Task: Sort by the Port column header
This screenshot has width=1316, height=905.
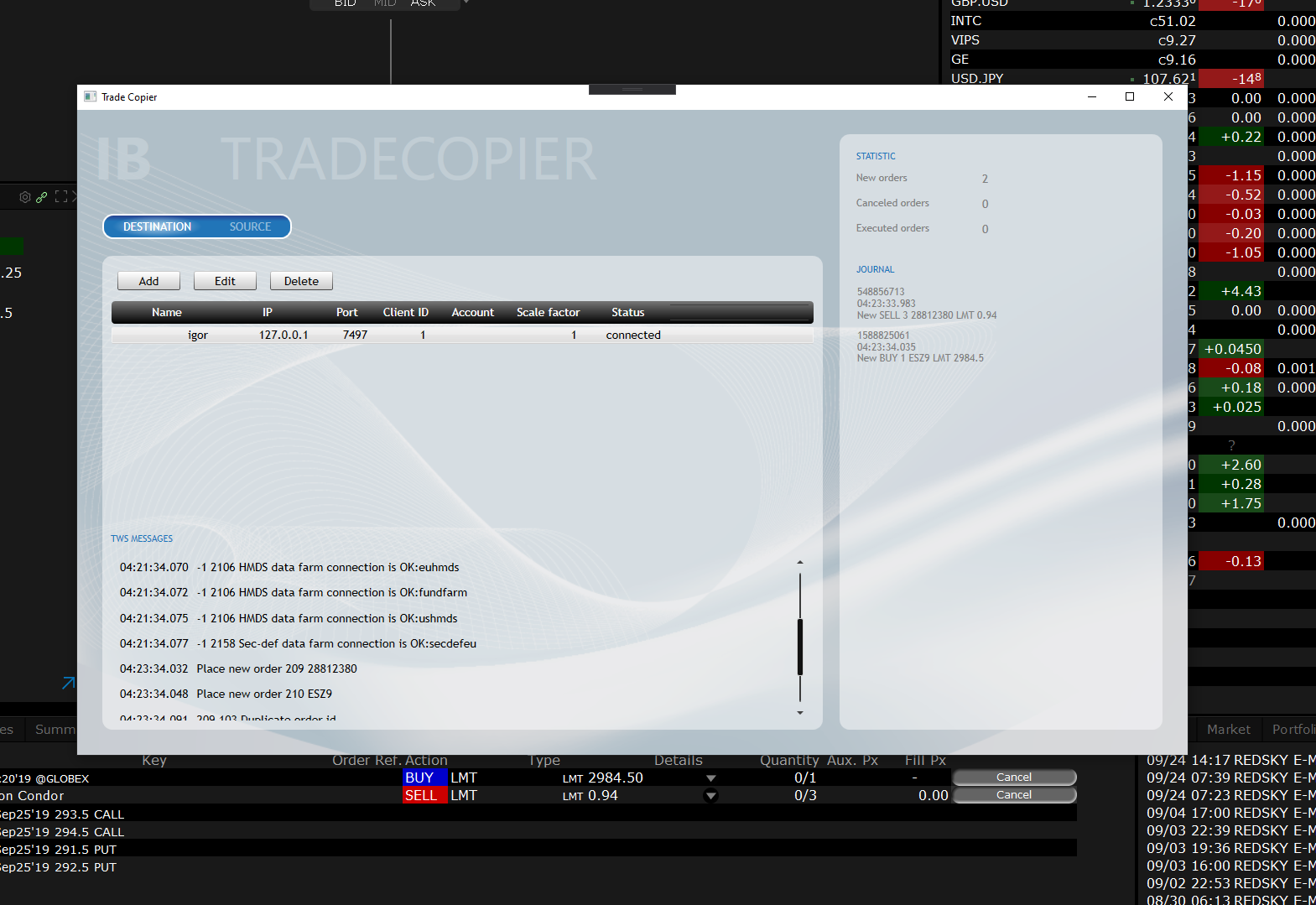Action: pyautogui.click(x=346, y=312)
